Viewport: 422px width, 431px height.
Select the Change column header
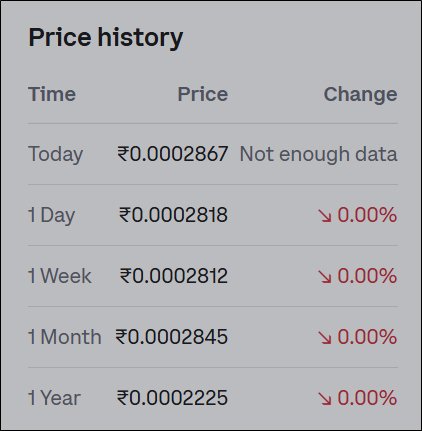(360, 95)
